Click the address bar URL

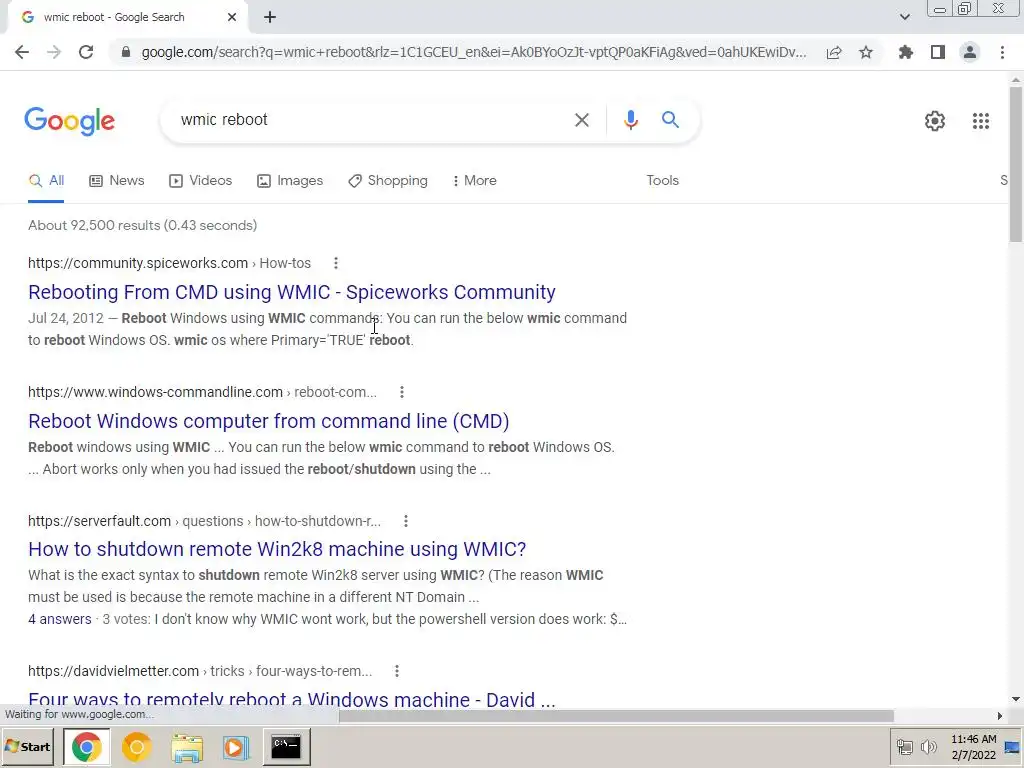tap(474, 52)
